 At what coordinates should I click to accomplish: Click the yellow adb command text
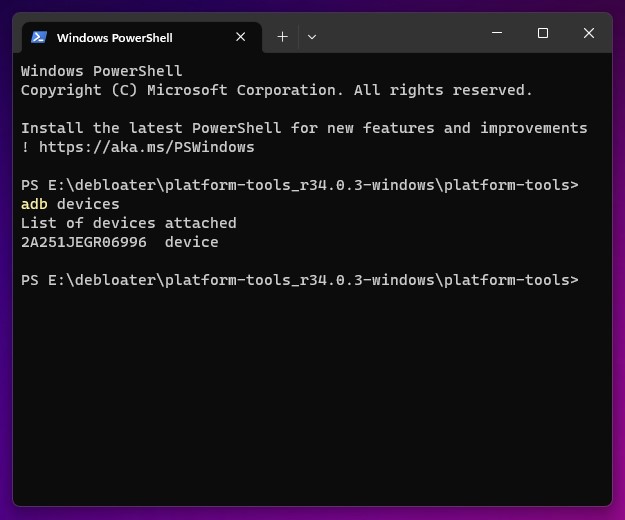[x=34, y=204]
